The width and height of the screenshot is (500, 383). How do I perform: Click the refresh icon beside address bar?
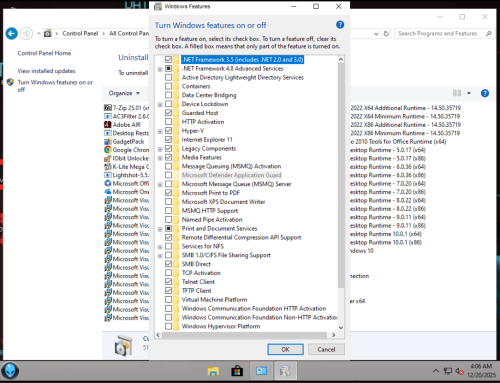click(x=386, y=34)
